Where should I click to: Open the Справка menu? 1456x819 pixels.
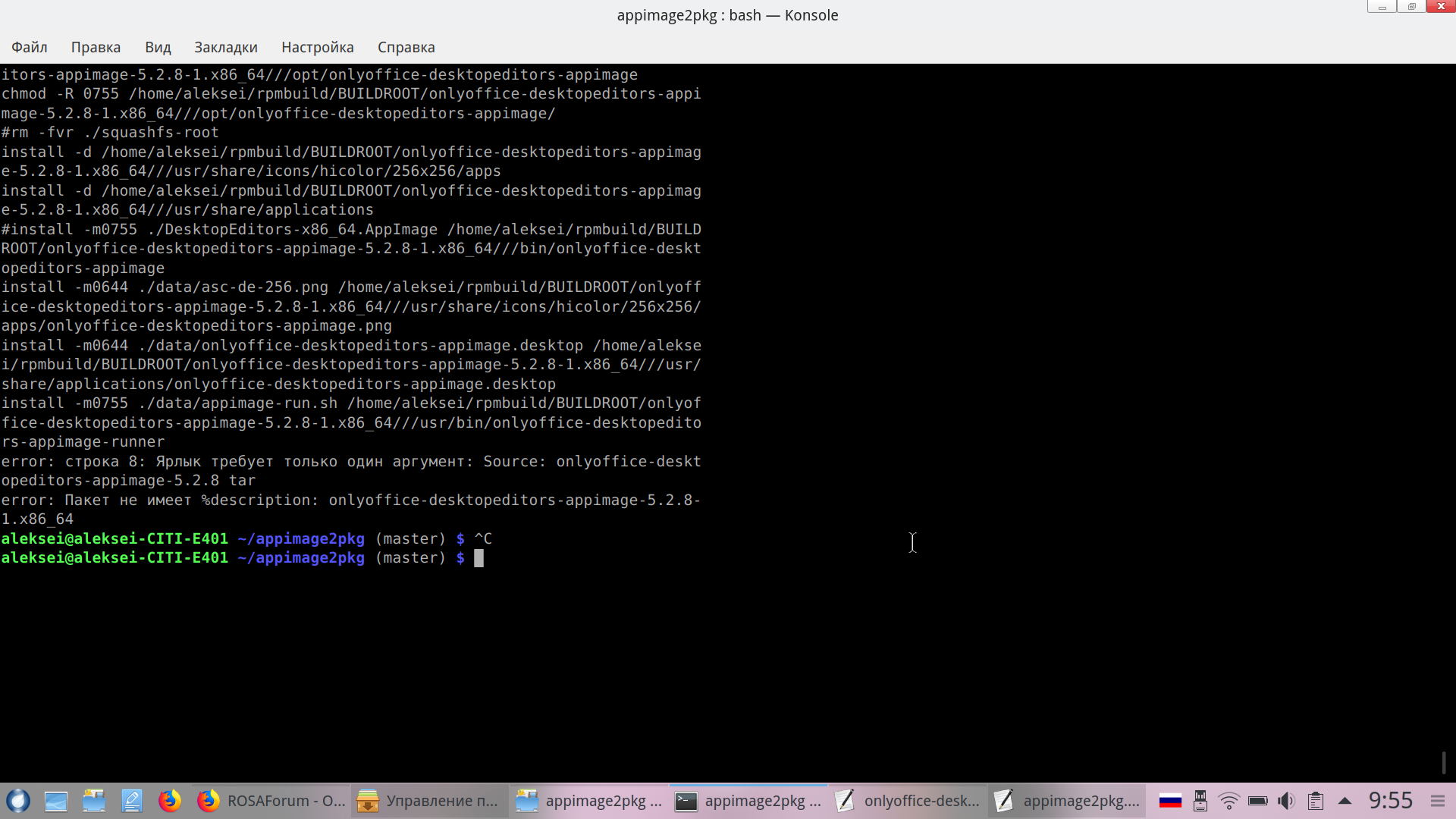click(406, 47)
